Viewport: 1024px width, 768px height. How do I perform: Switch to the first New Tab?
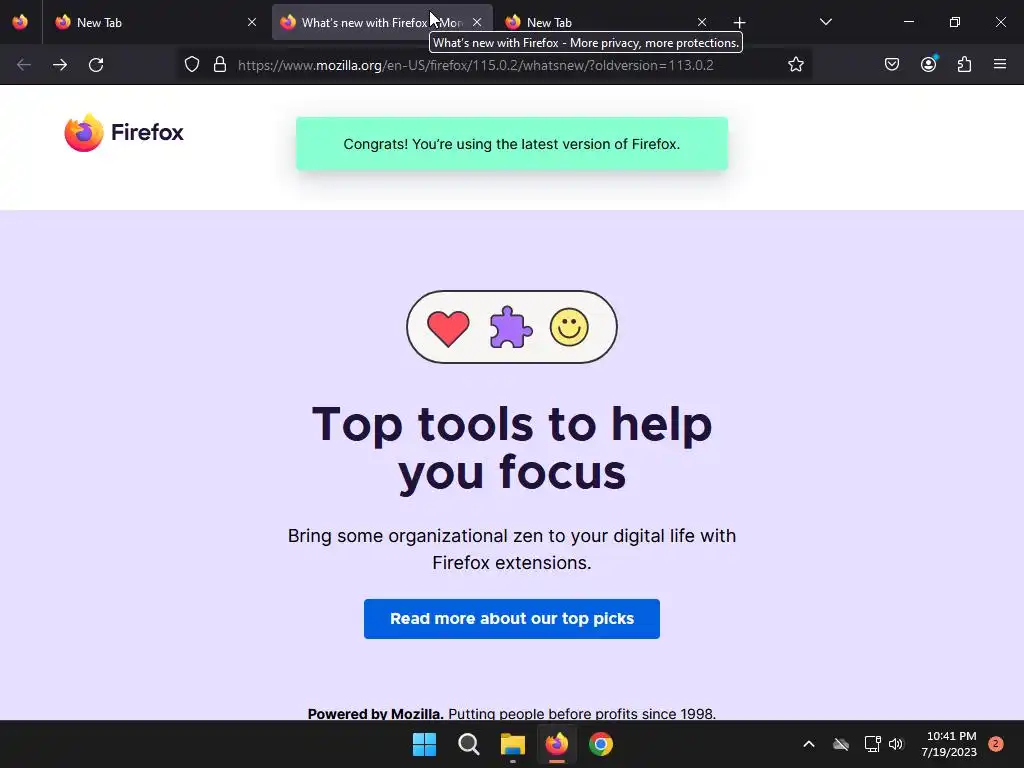(x=156, y=22)
